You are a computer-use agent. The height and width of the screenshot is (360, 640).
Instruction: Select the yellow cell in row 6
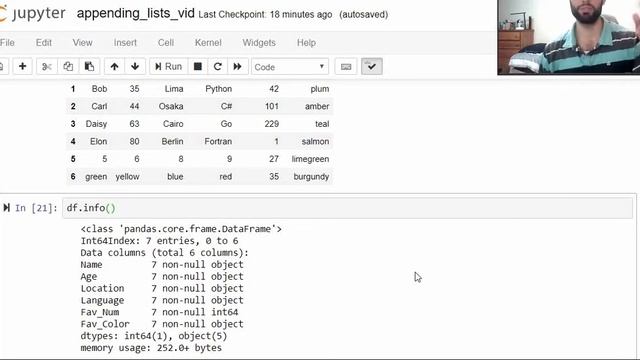click(127, 176)
